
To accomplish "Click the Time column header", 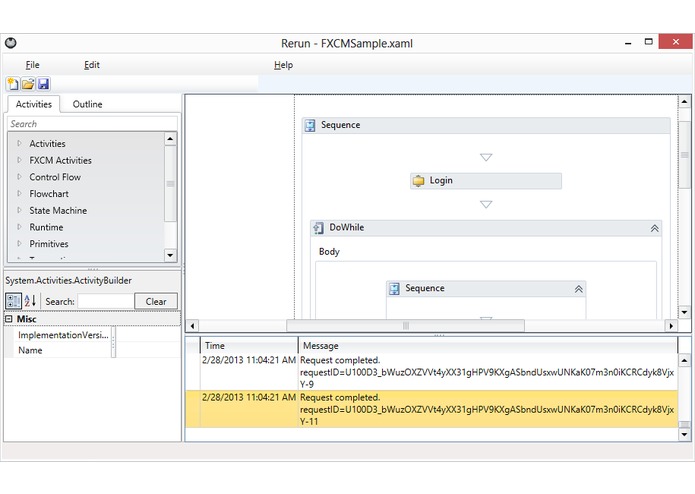I will 249,346.
